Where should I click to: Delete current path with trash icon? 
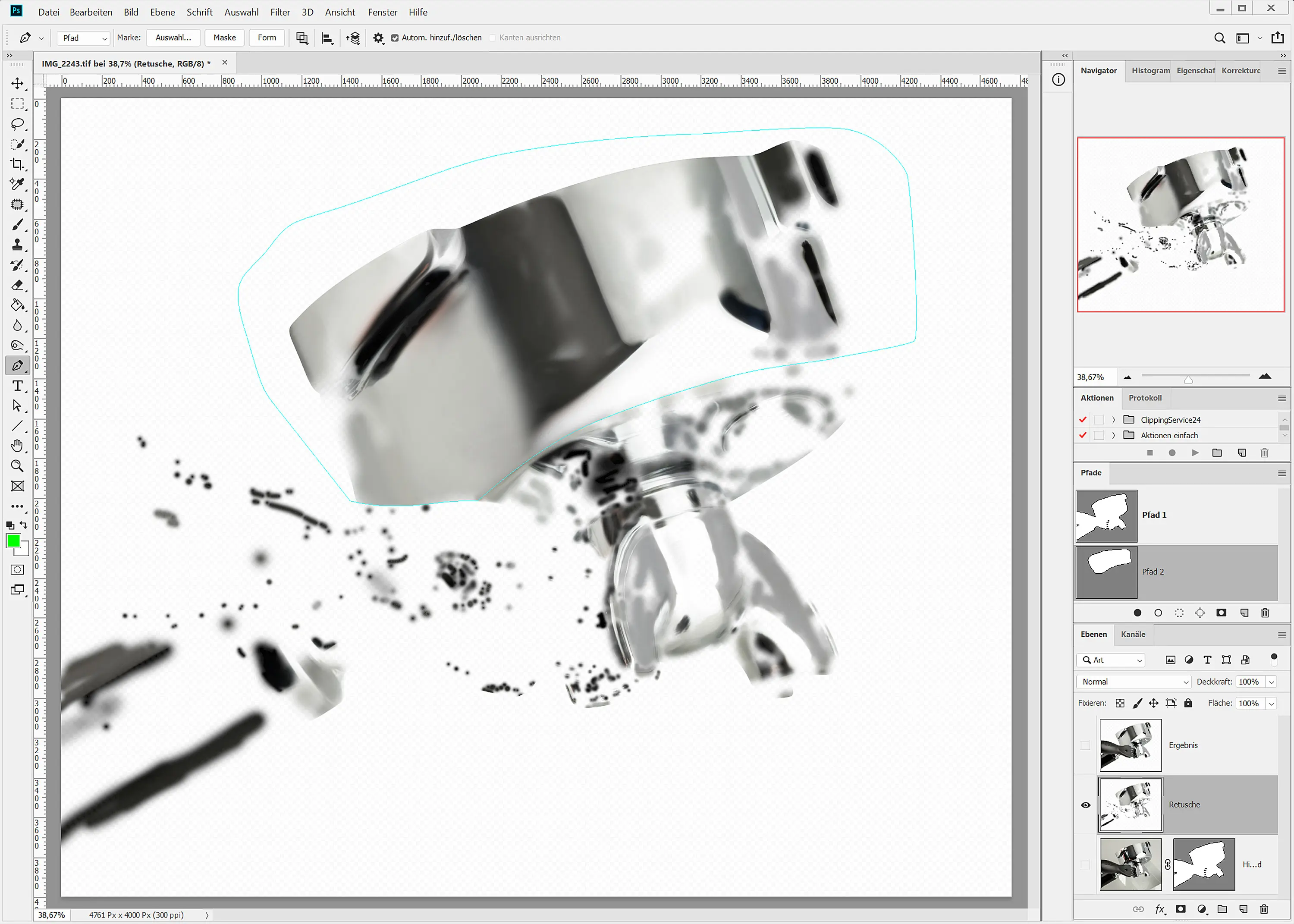pos(1264,613)
